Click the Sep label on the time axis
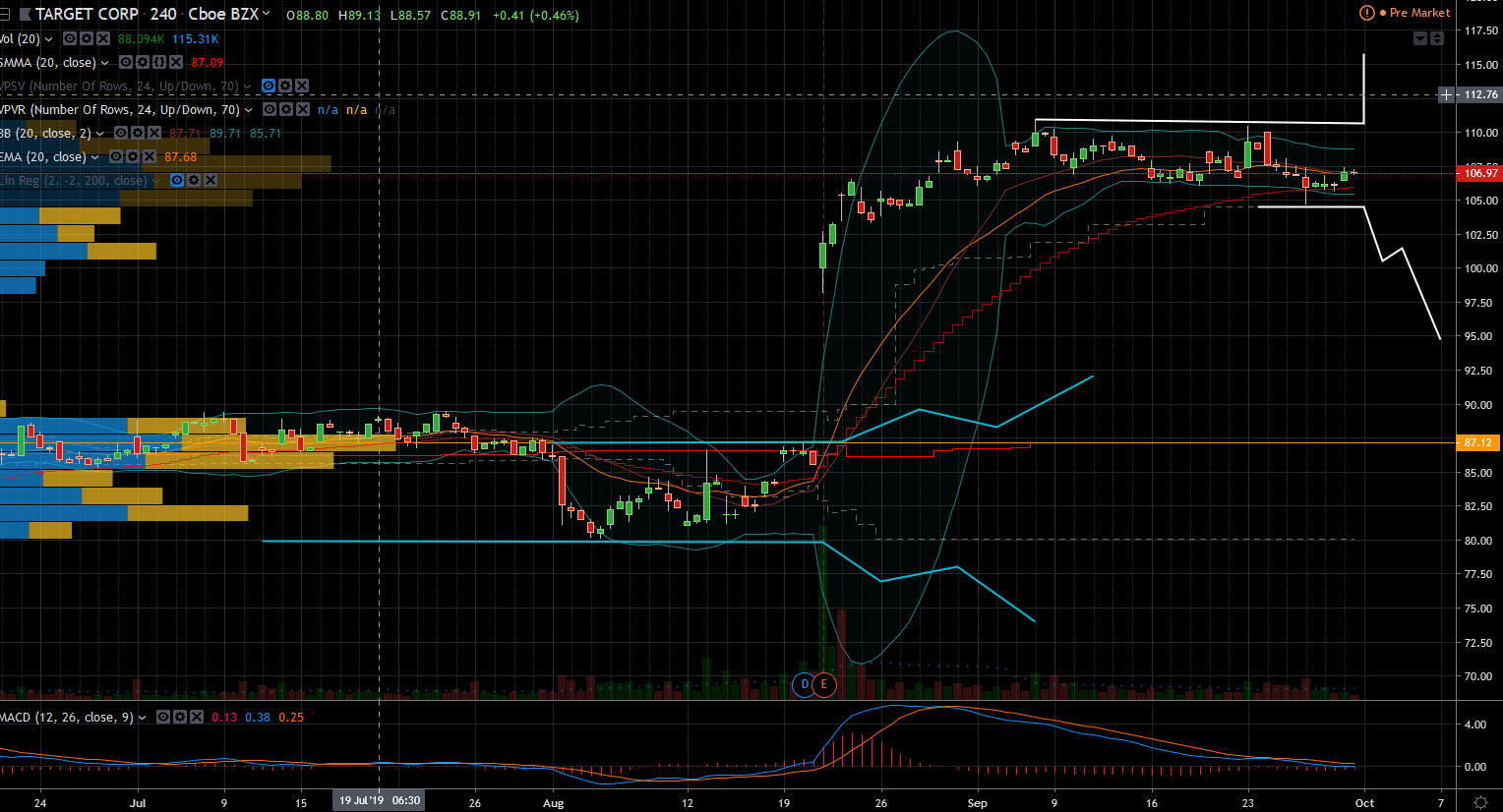 coord(977,803)
